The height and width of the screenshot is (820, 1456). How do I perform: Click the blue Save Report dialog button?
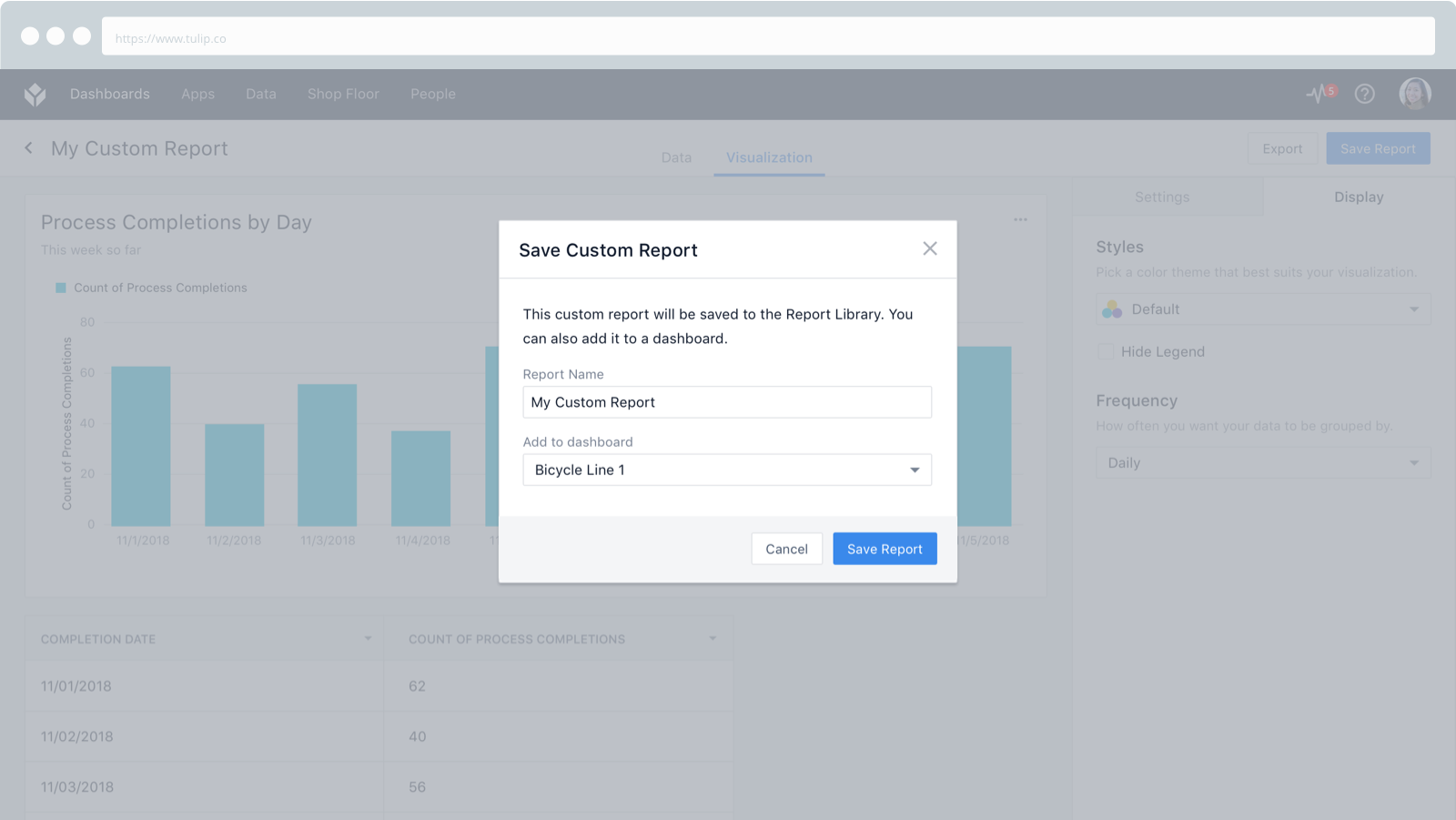[x=885, y=549]
